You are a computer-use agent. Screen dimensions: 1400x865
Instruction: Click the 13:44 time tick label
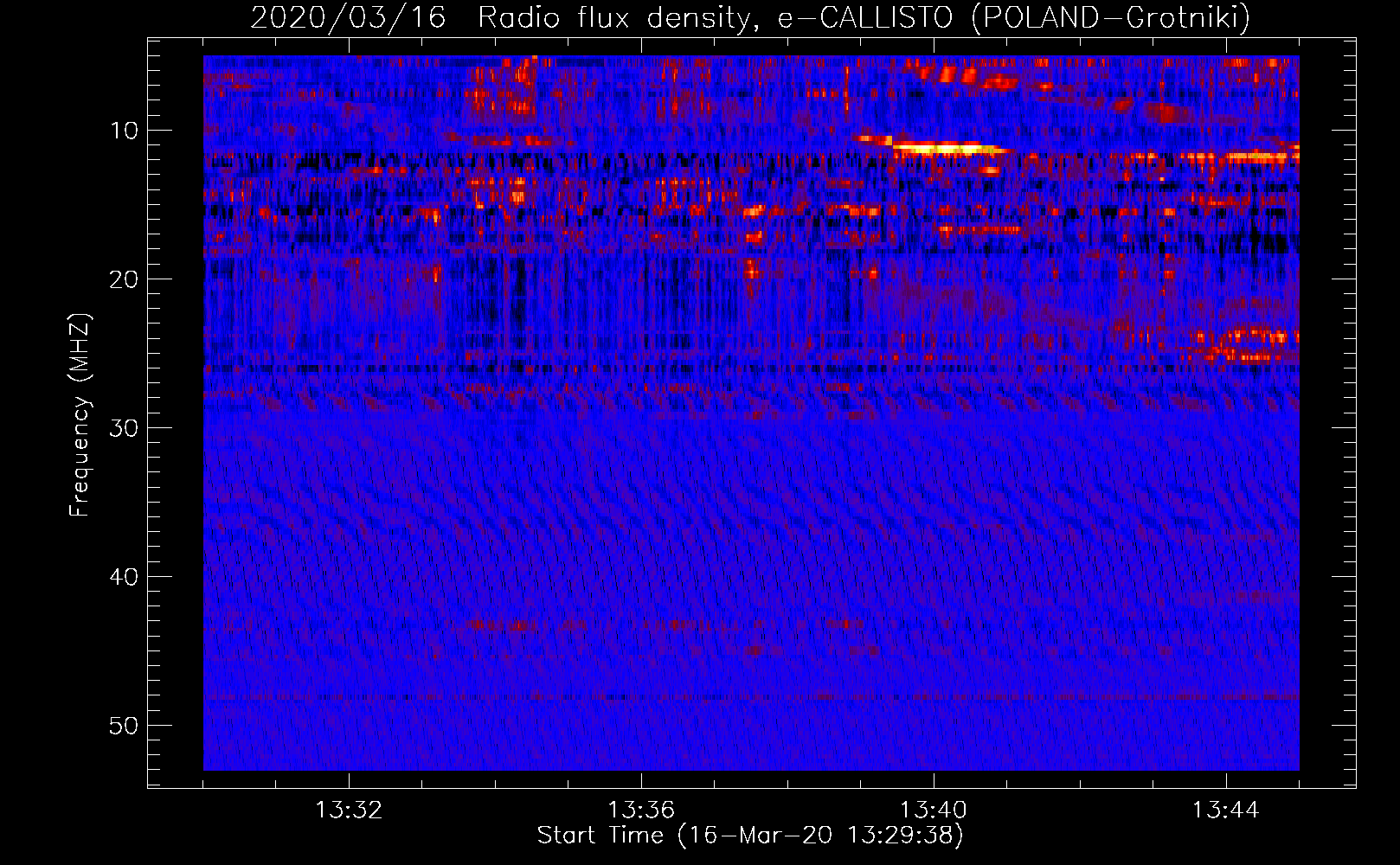pyautogui.click(x=1226, y=811)
